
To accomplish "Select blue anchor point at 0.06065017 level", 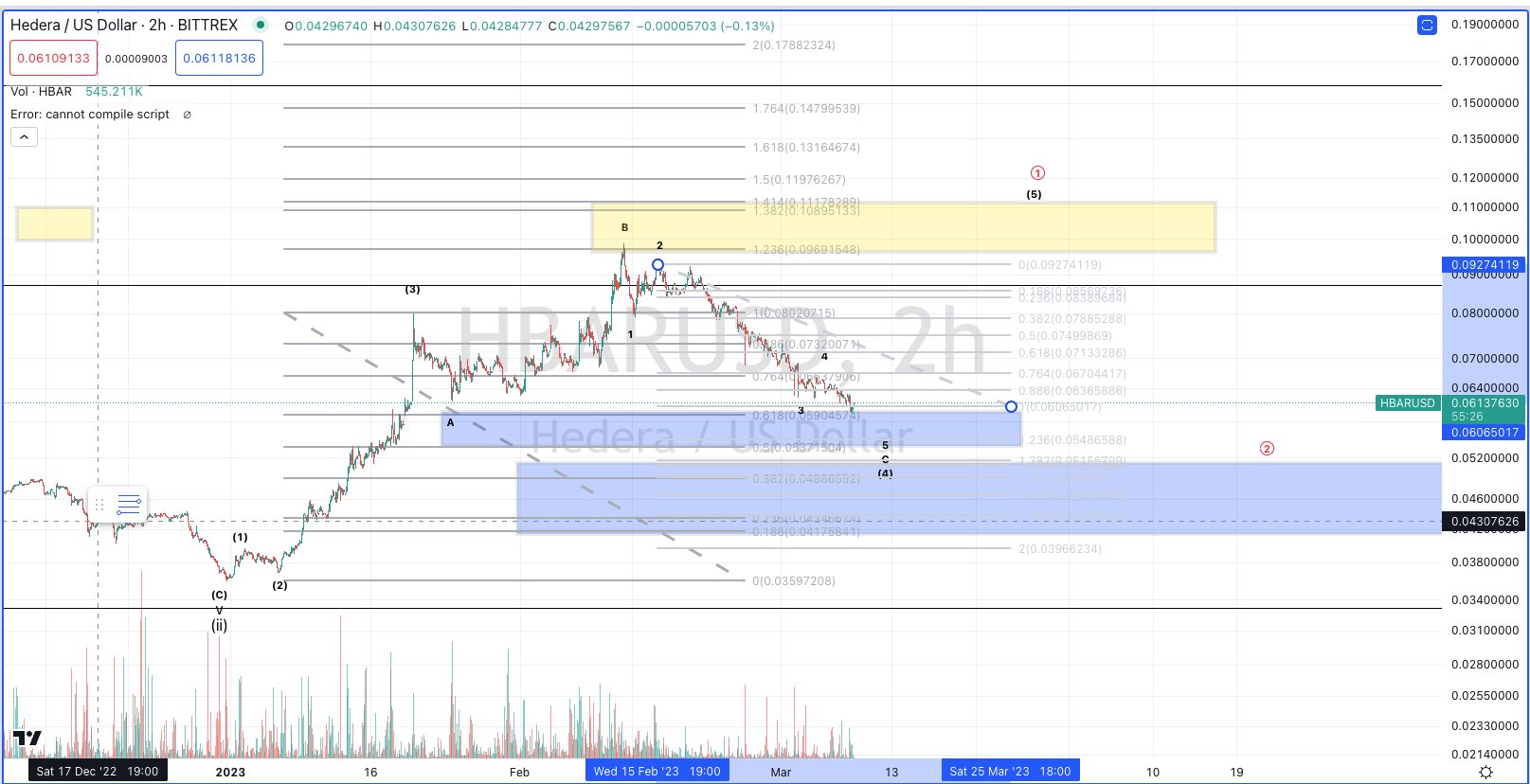I will click(1011, 407).
